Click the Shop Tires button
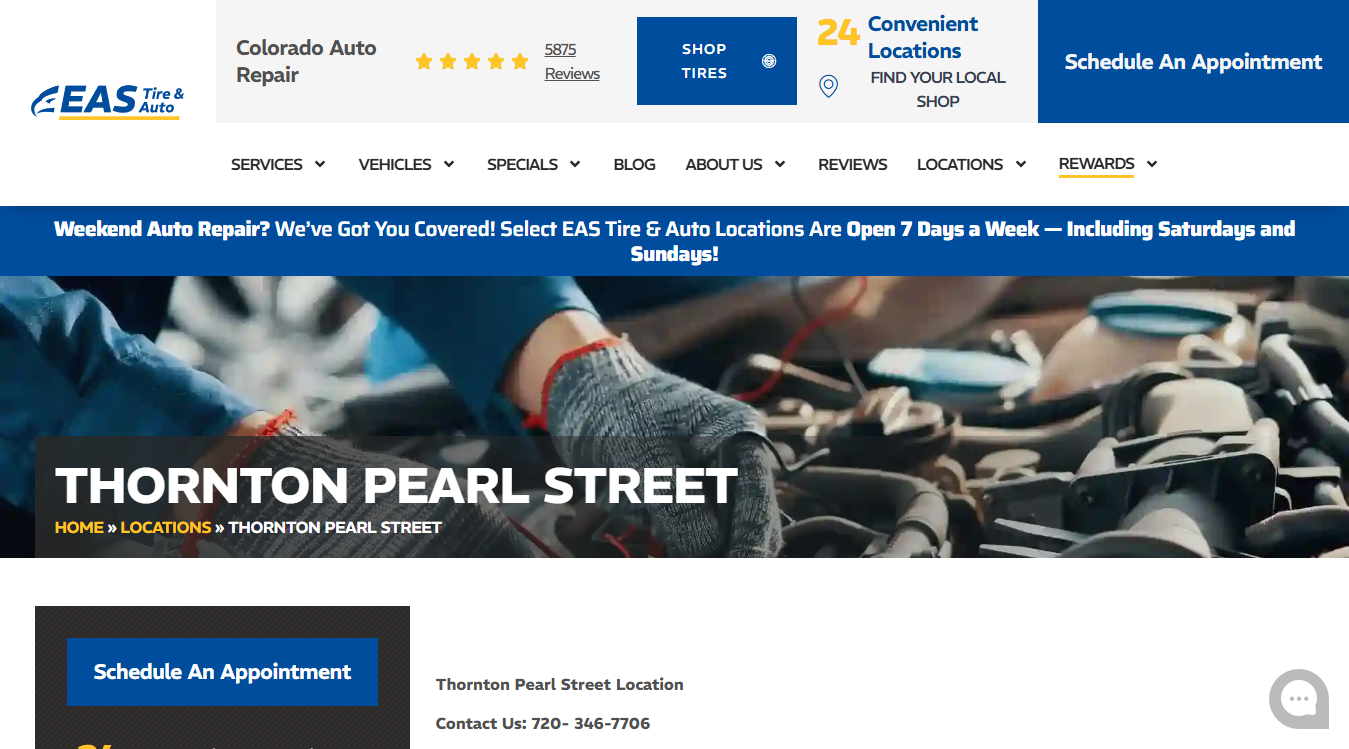The width and height of the screenshot is (1349, 749). point(717,61)
